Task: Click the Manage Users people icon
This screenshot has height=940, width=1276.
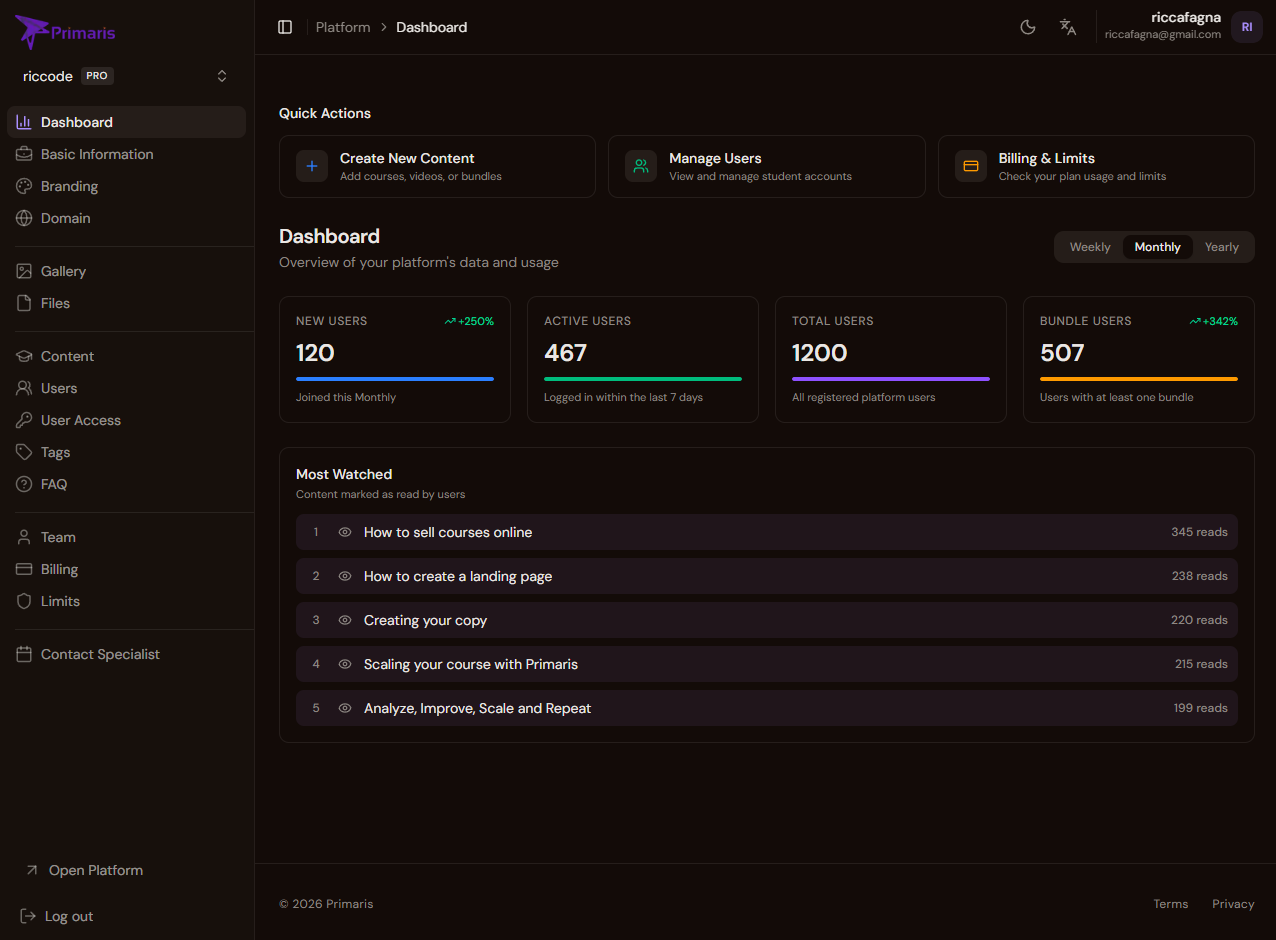Action: coord(641,166)
